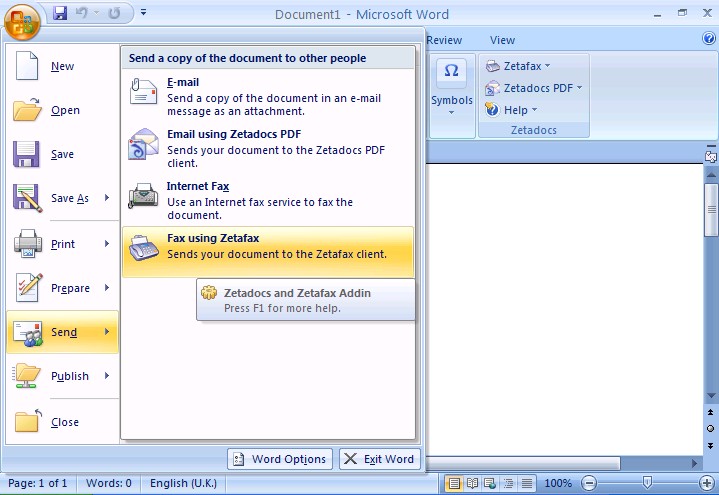This screenshot has width=719, height=495.
Task: Select E-mail send option title
Action: click(x=183, y=83)
